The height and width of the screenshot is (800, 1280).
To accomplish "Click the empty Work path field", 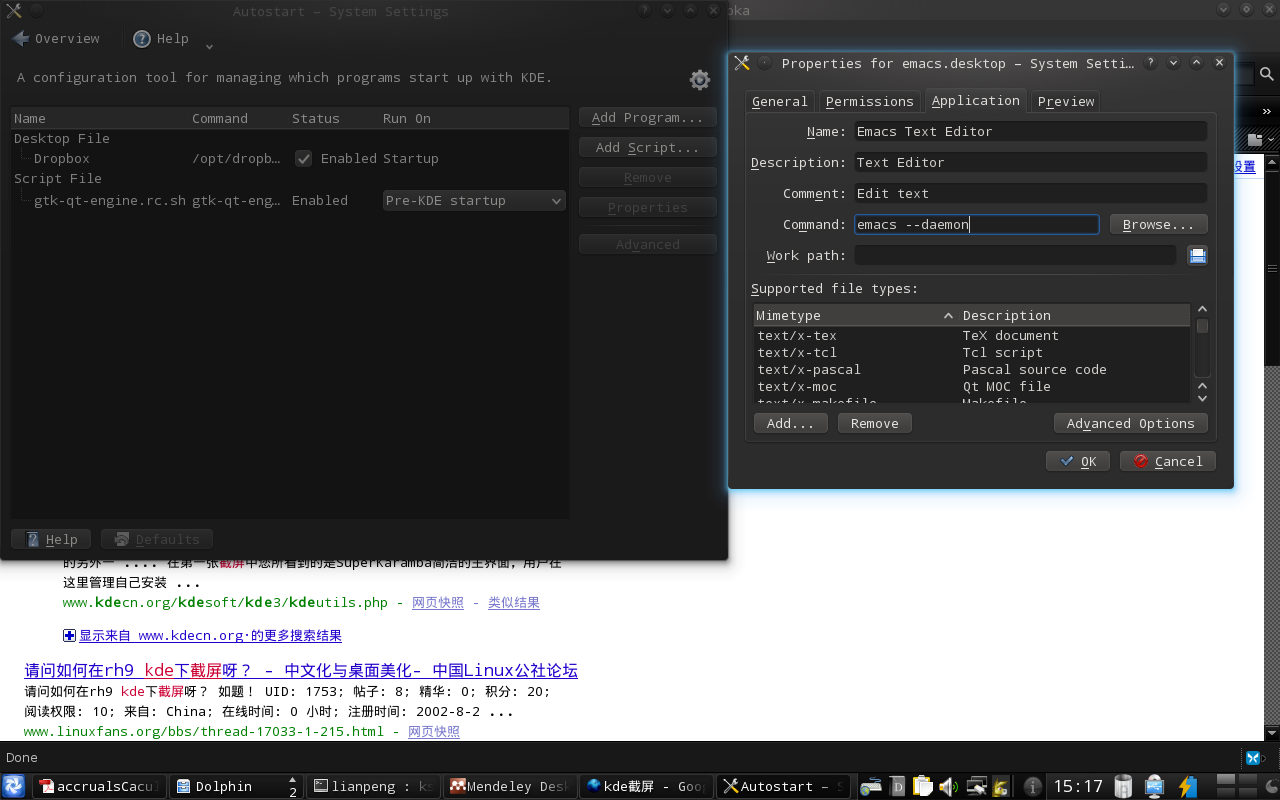I will pos(1015,256).
